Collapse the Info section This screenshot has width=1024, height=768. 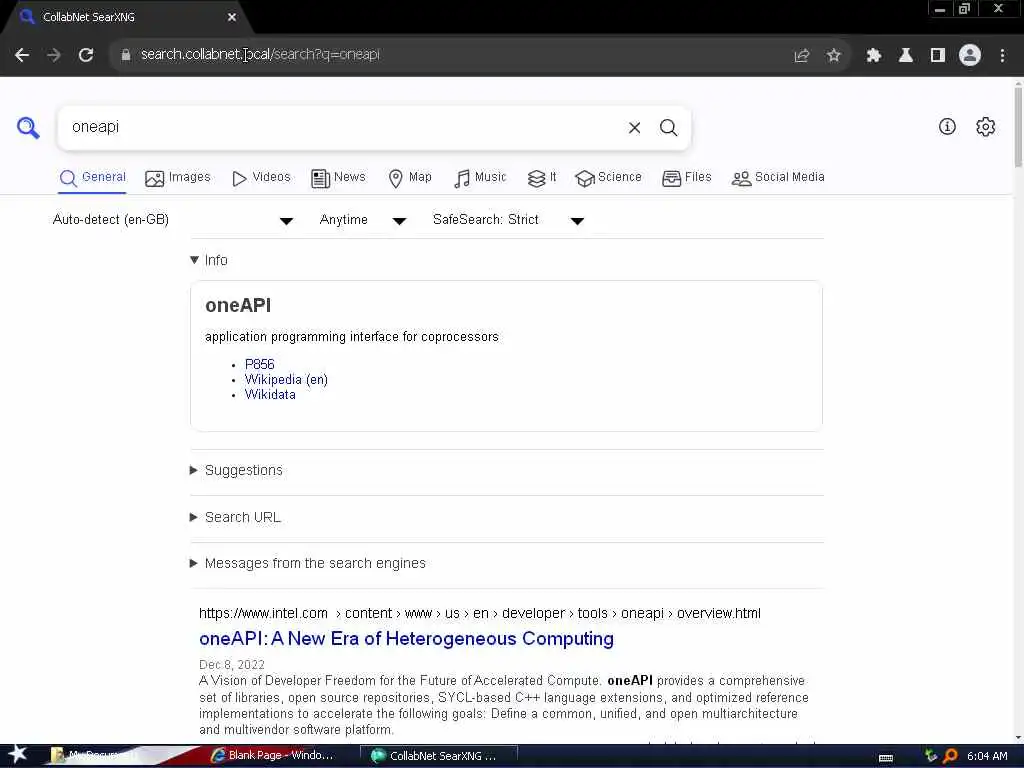[x=209, y=260]
